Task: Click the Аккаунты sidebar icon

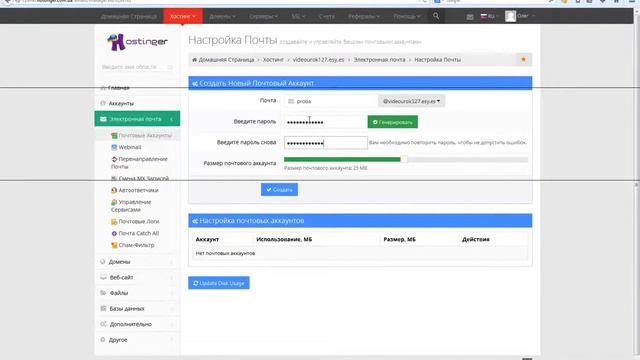Action: pyautogui.click(x=103, y=104)
